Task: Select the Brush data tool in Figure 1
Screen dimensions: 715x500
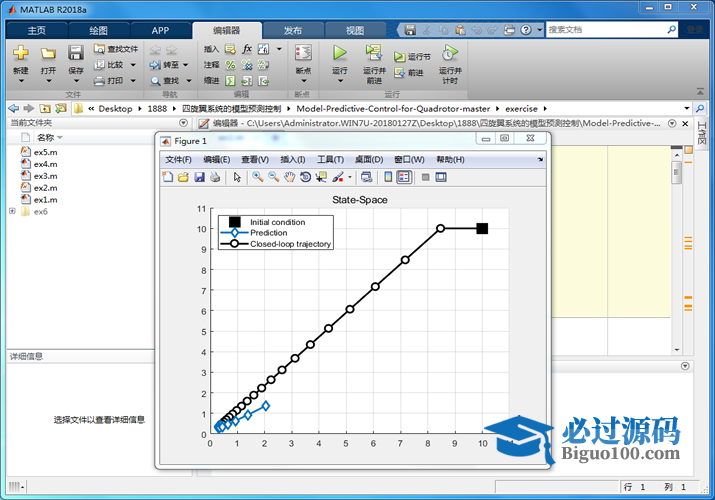Action: (x=338, y=177)
